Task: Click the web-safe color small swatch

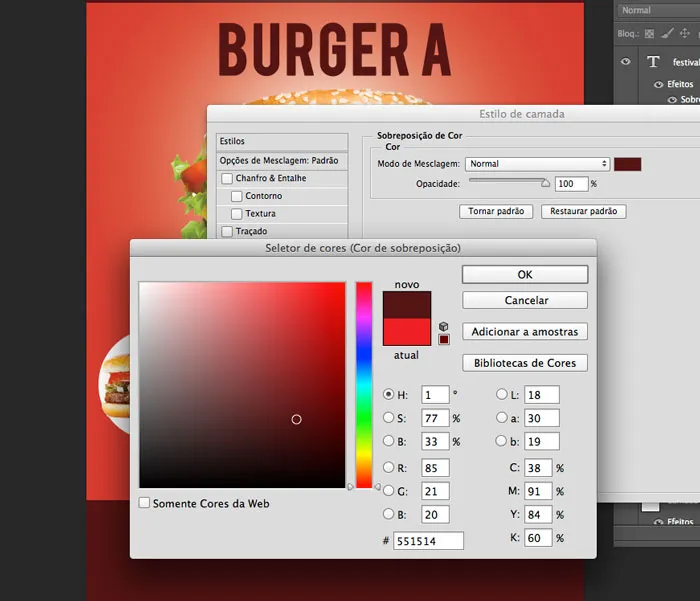Action: click(444, 339)
